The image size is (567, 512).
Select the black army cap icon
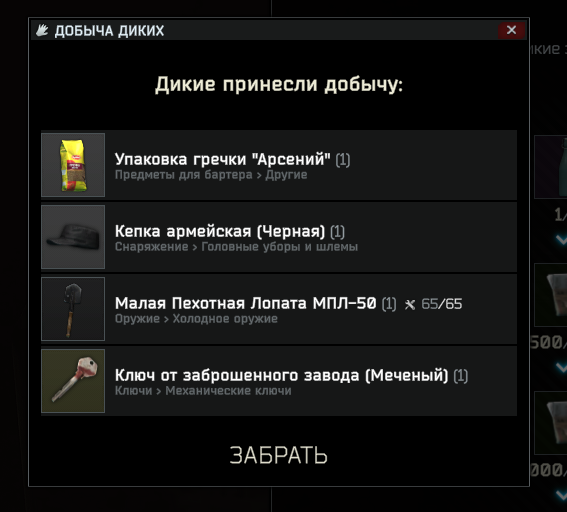pyautogui.click(x=73, y=237)
